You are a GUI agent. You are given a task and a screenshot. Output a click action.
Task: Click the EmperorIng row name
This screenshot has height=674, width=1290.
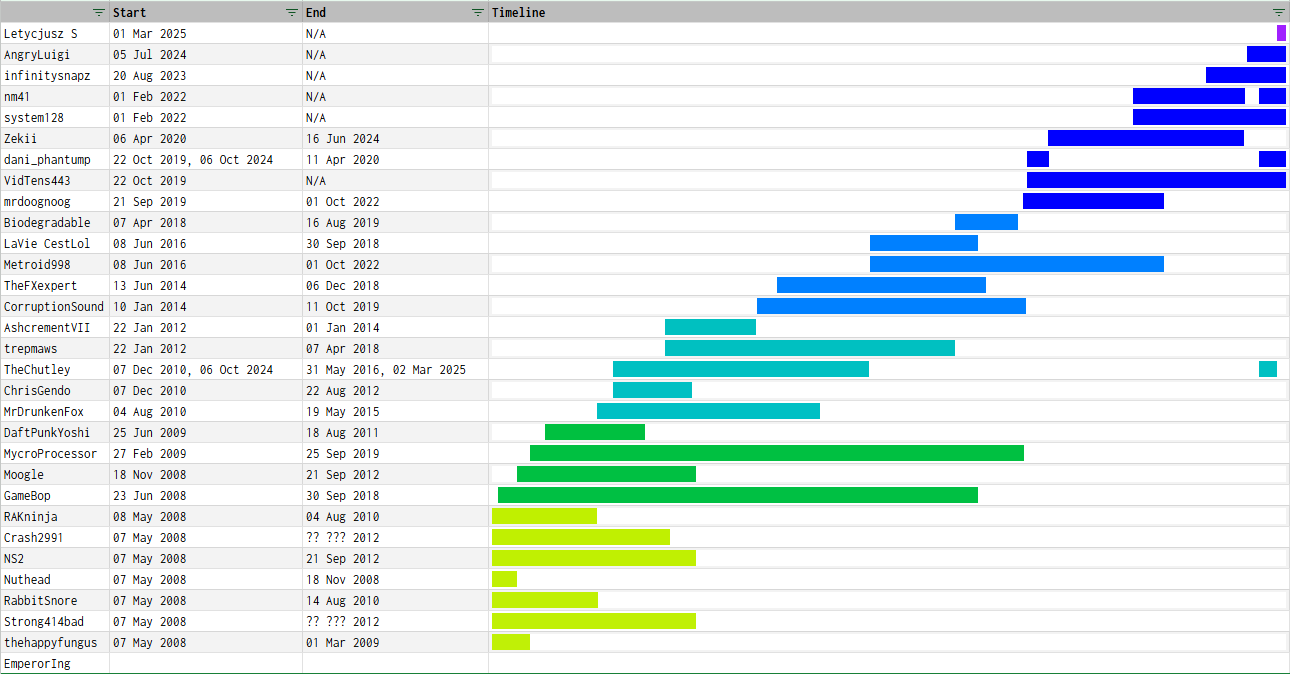37,664
